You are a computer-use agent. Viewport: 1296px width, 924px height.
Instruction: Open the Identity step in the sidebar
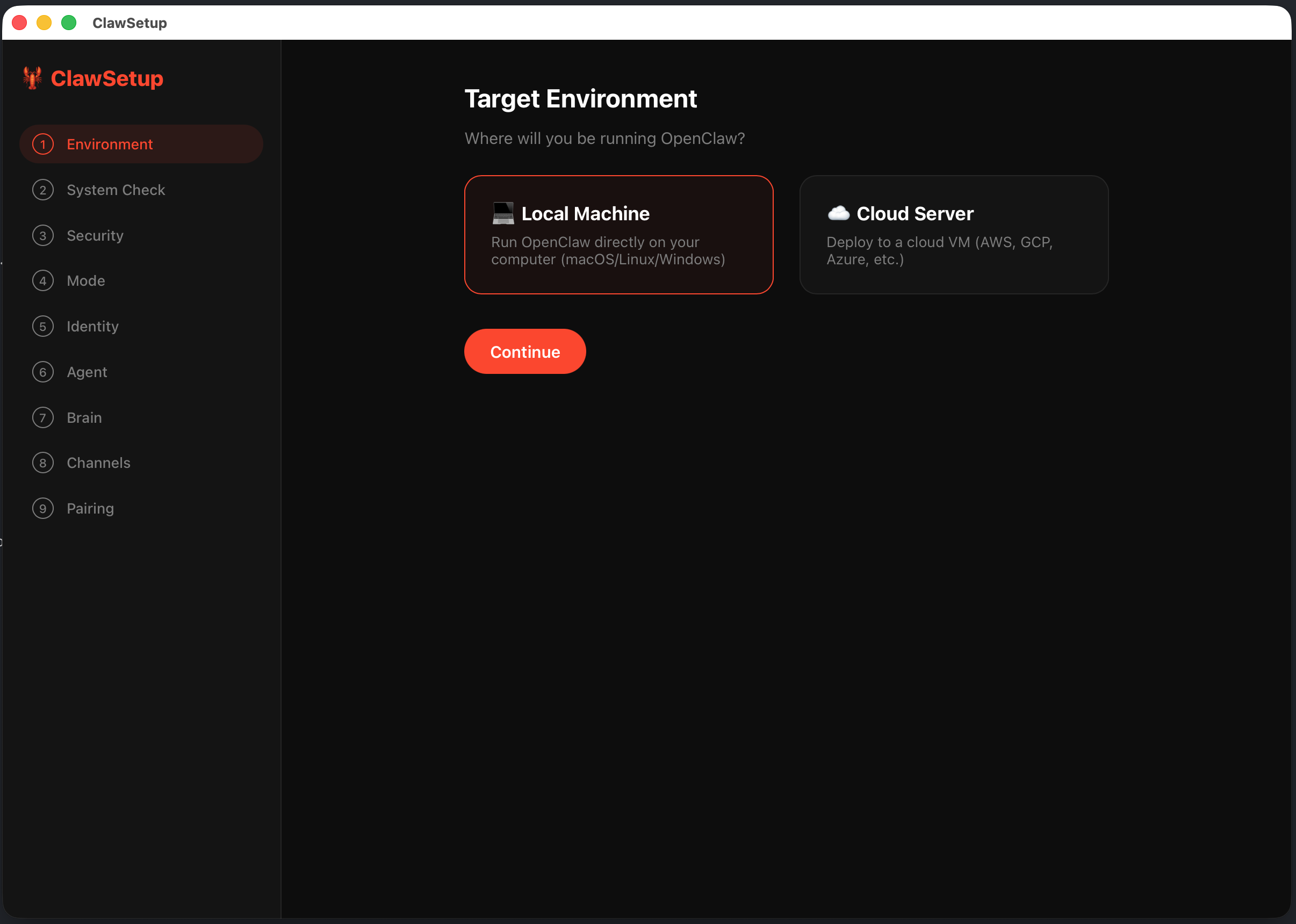(92, 326)
